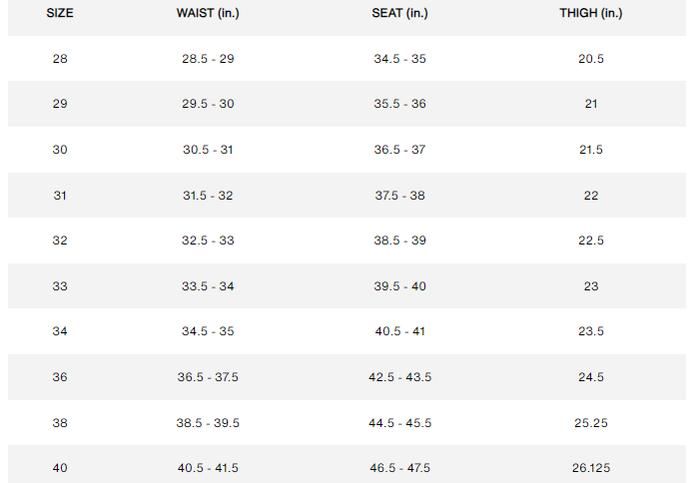
Task: Click the THIGH (in.) column header
Action: [591, 13]
